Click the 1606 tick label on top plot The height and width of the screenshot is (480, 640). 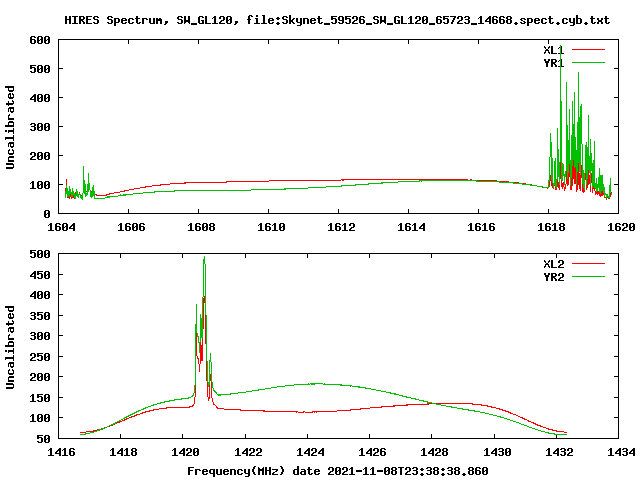[x=131, y=227]
